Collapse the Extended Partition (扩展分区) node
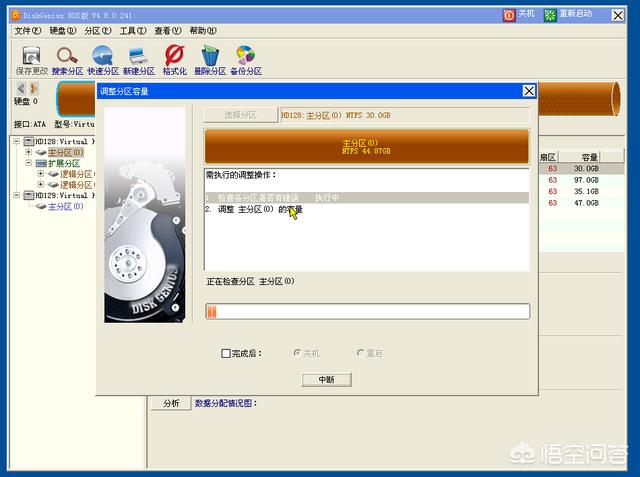640x477 pixels. pyautogui.click(x=29, y=163)
